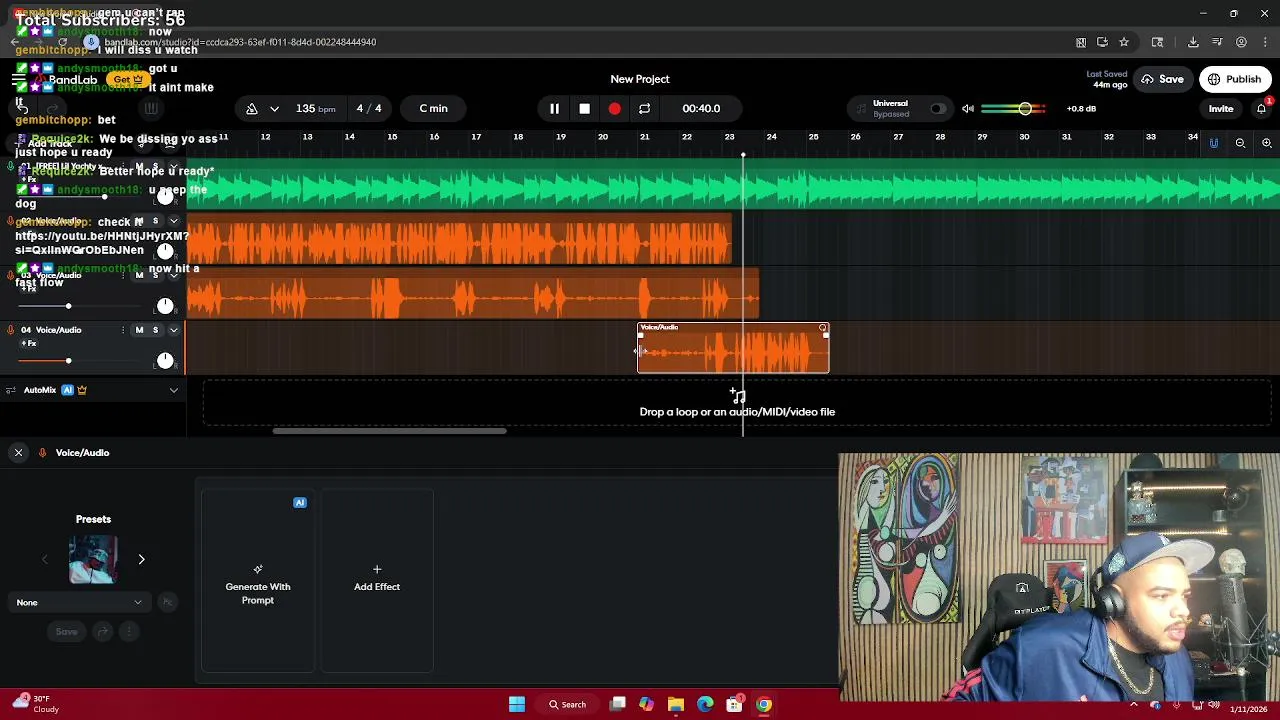Image resolution: width=1280 pixels, height=720 pixels.
Task: Expand track 02 options chevron
Action: click(173, 220)
